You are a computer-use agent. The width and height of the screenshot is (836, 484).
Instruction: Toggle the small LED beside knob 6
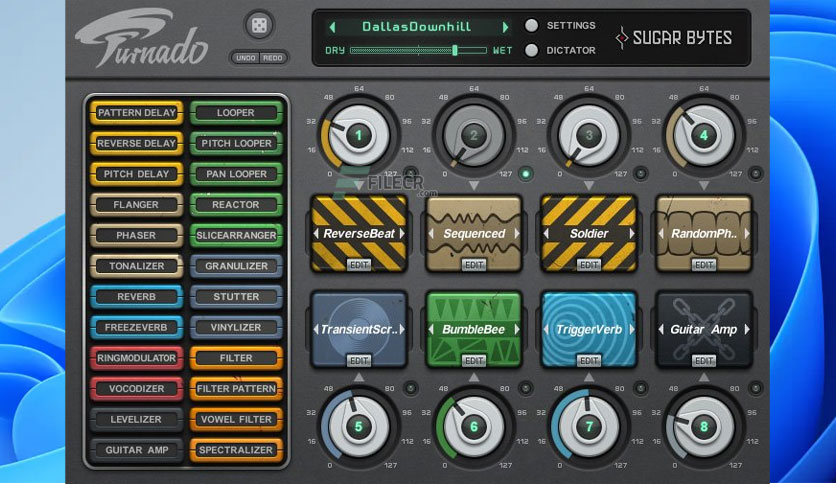point(526,389)
